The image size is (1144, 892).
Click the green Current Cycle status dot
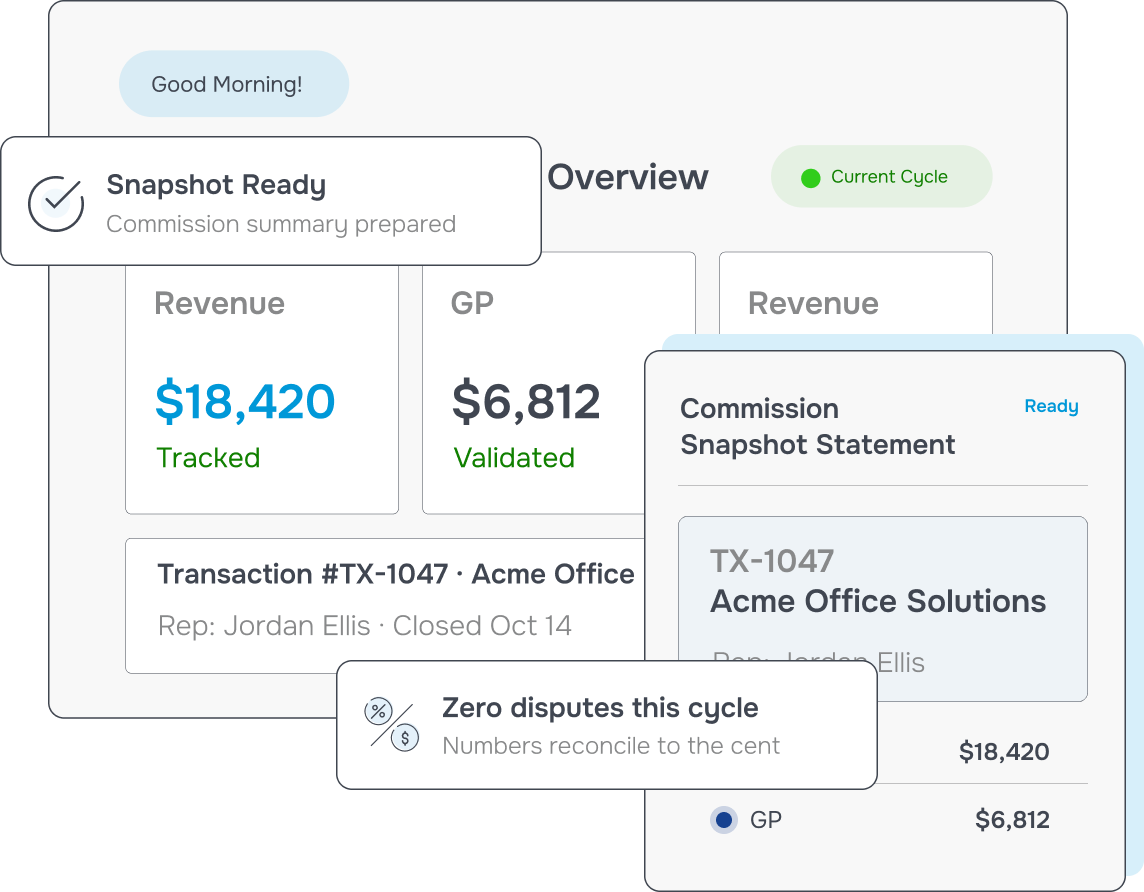click(811, 178)
